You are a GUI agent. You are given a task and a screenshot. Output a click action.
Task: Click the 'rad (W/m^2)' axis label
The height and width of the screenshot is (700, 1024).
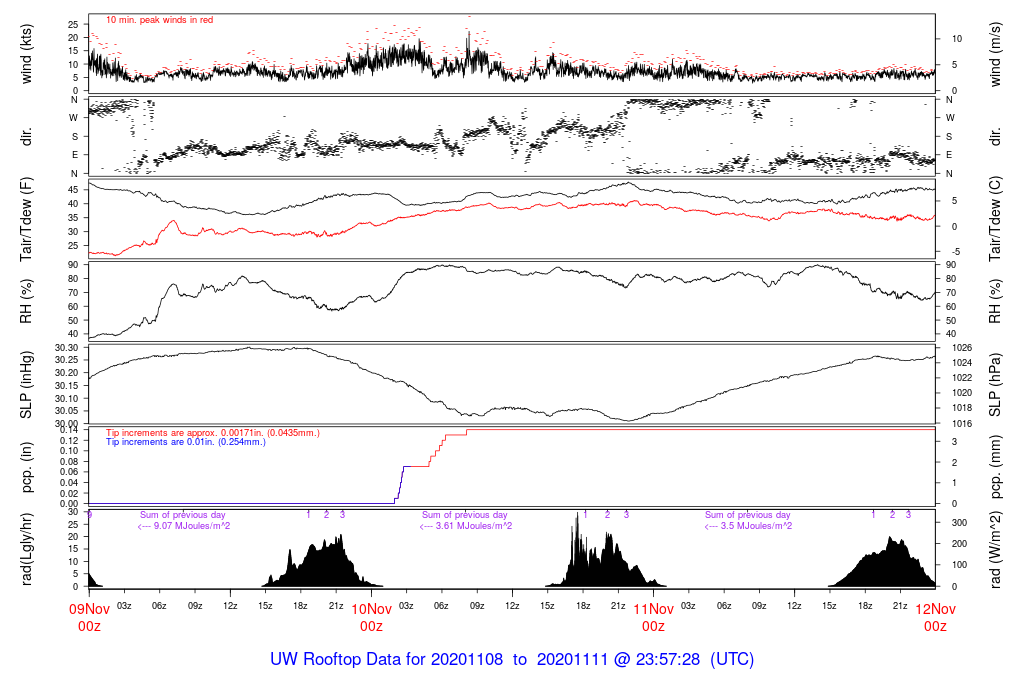click(x=995, y=550)
